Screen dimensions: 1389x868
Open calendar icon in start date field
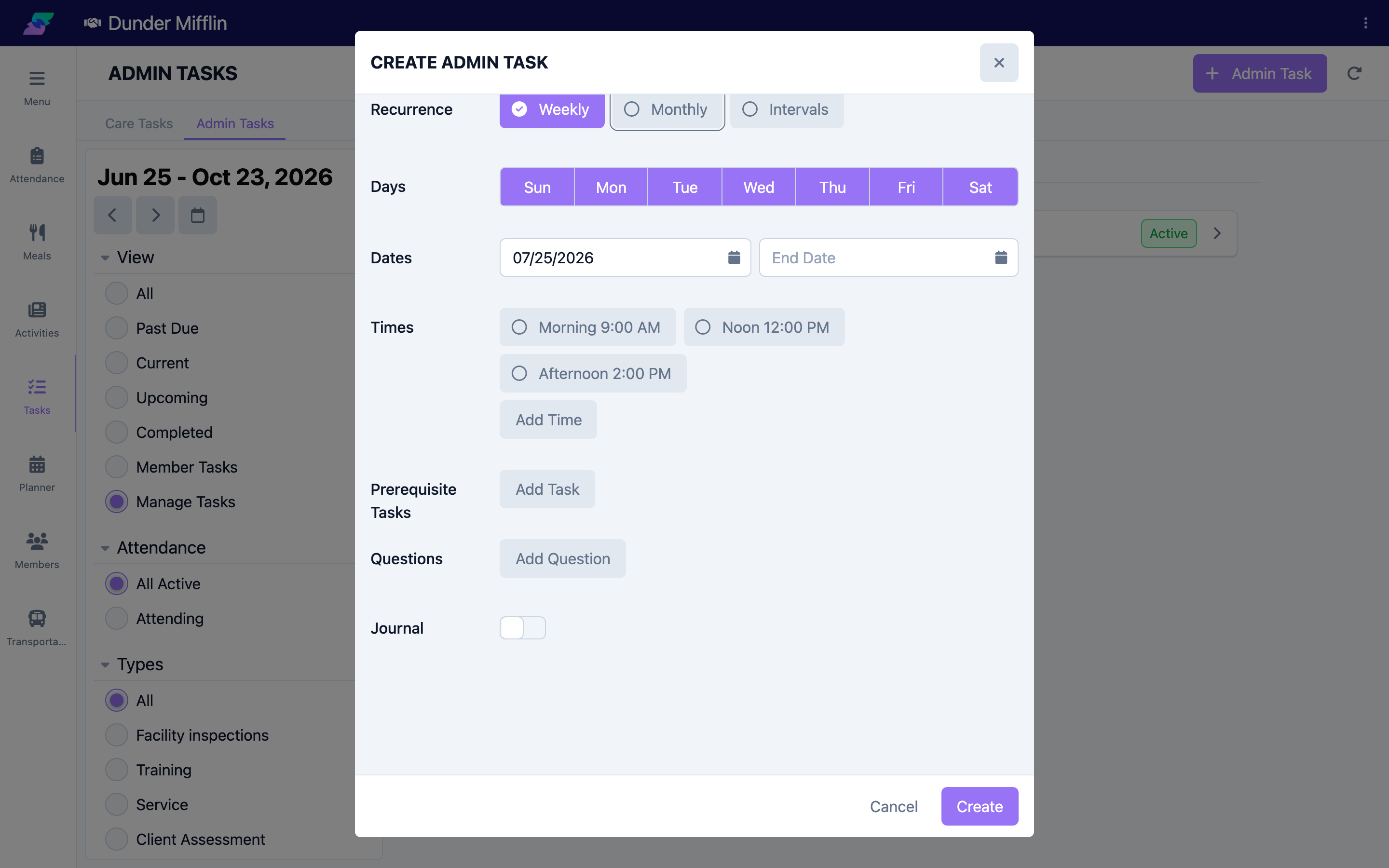734,257
